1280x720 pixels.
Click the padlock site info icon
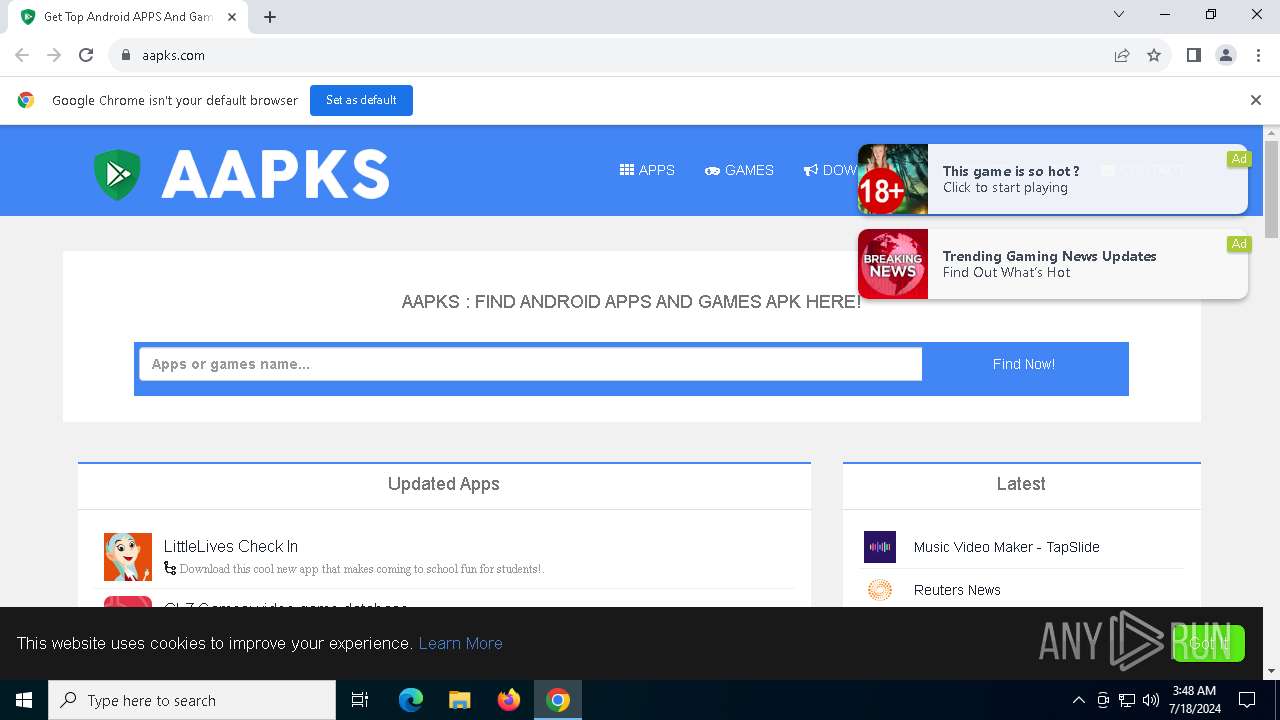click(126, 55)
